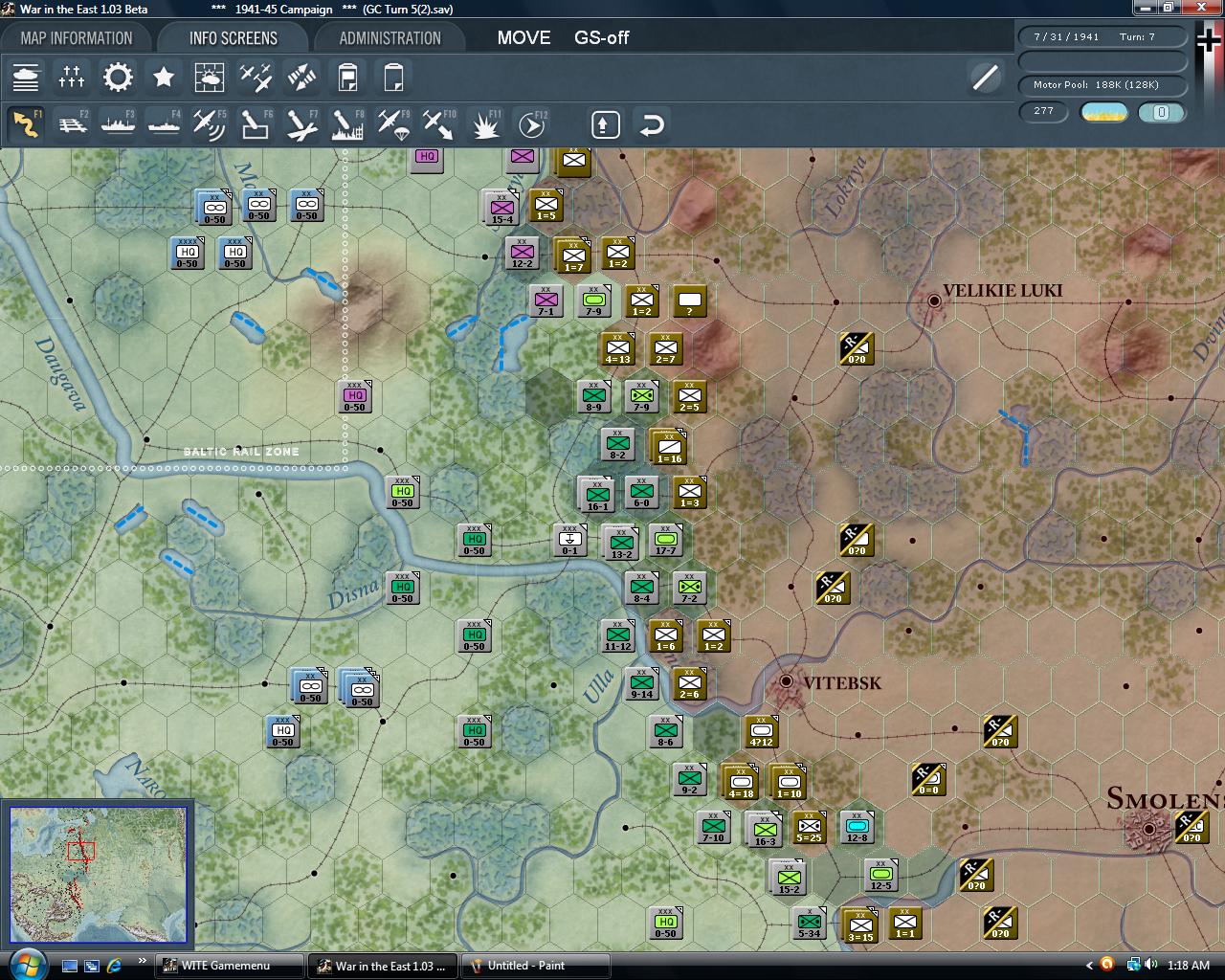This screenshot has height=980, width=1225.
Task: Launch Internet Explorer from quick launch
Action: [114, 966]
